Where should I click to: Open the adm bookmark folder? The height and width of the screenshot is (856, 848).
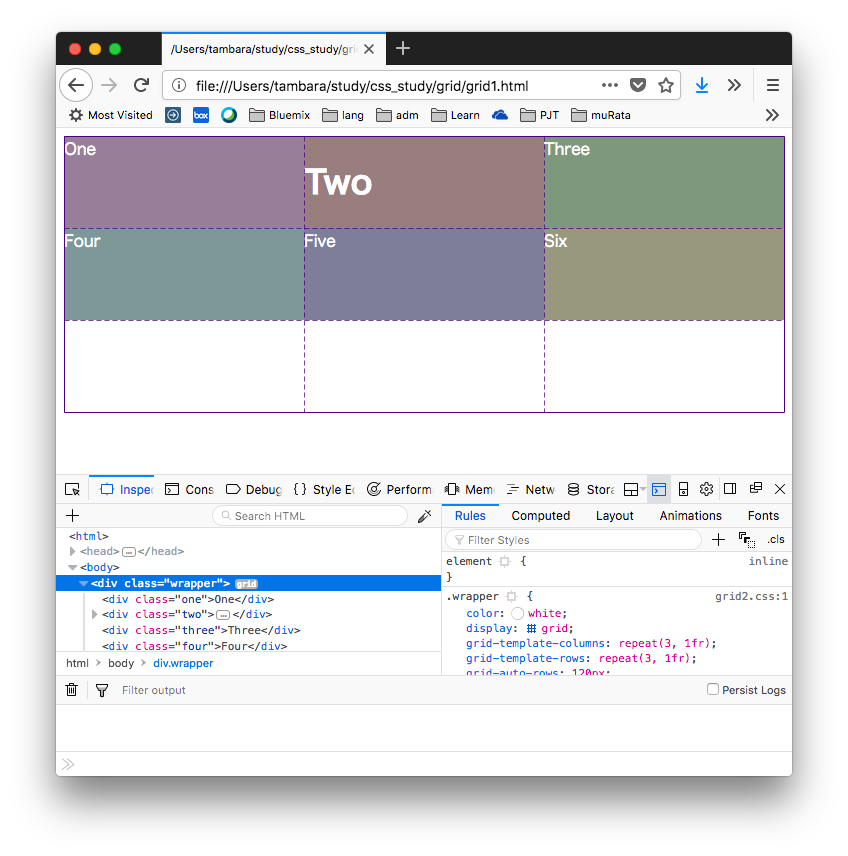click(x=398, y=115)
